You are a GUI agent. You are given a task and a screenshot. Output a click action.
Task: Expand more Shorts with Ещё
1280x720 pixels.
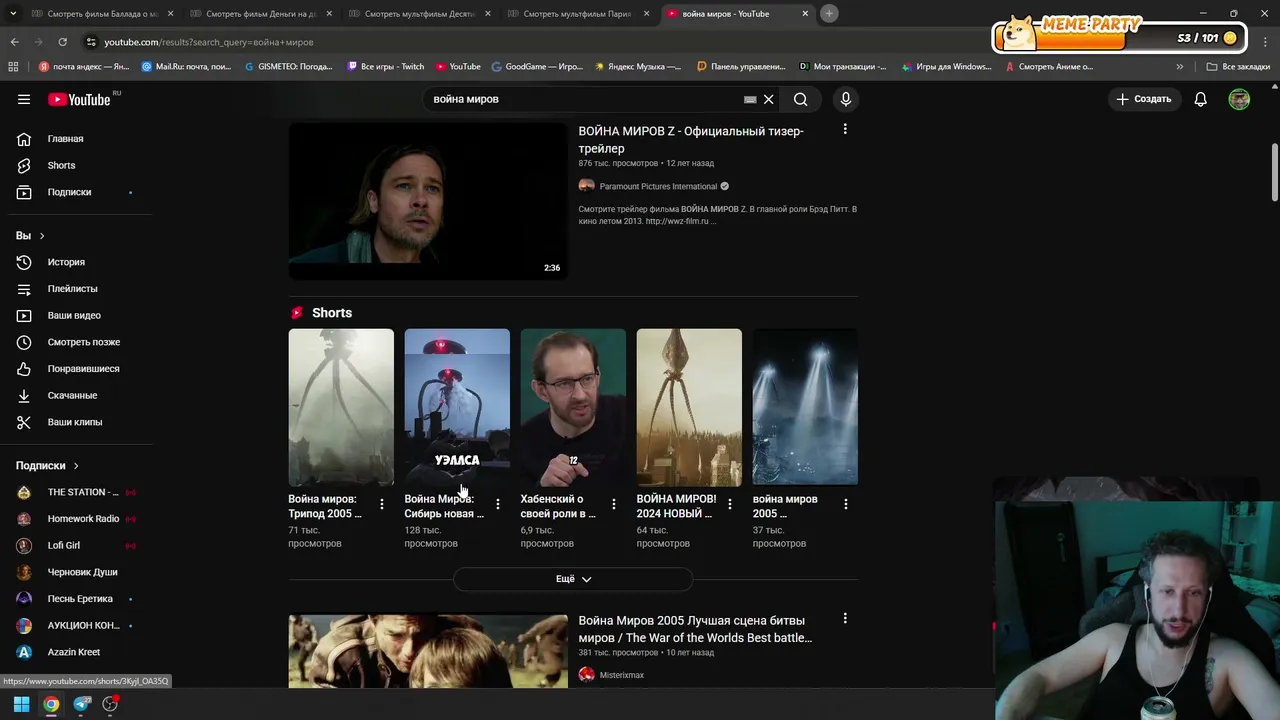pos(573,579)
